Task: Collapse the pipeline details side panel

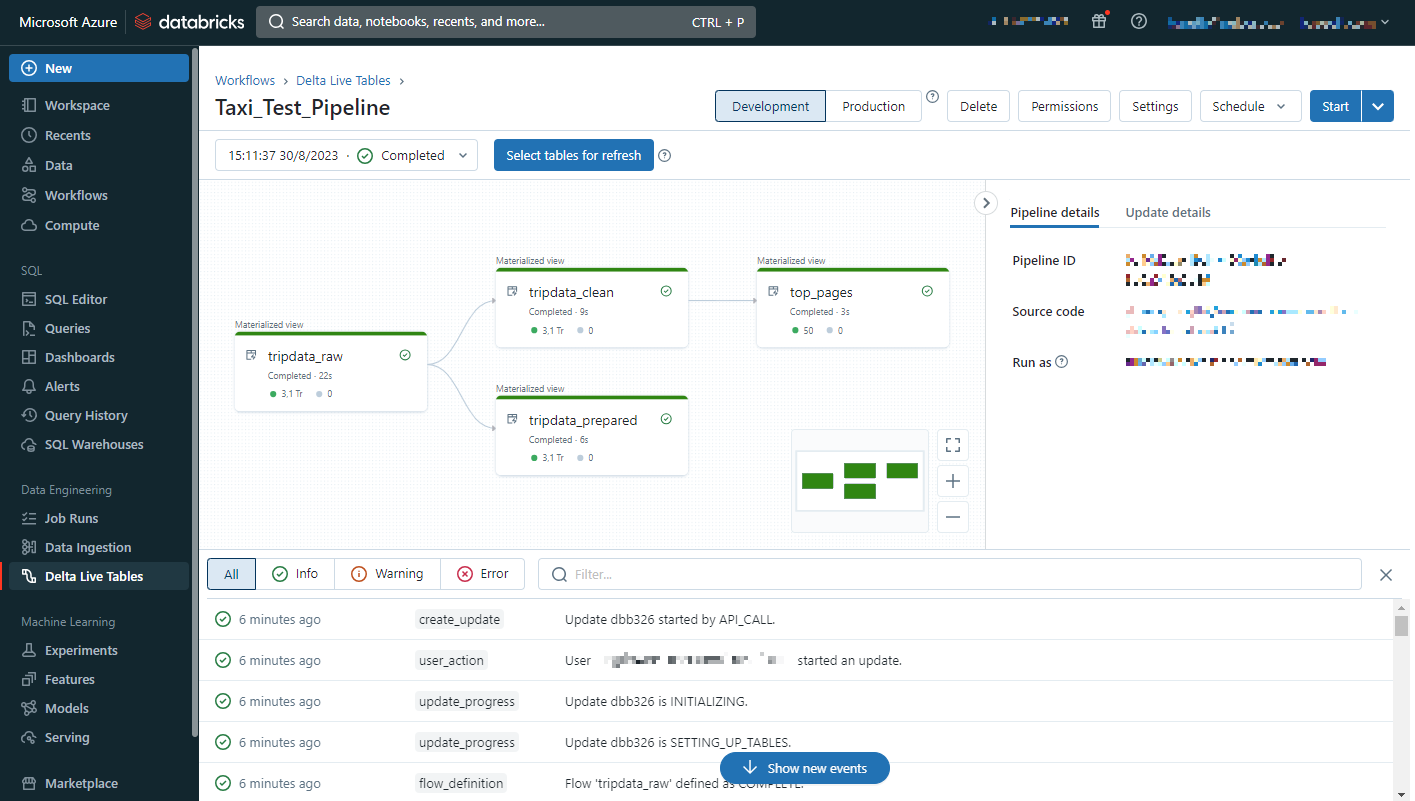Action: [985, 203]
